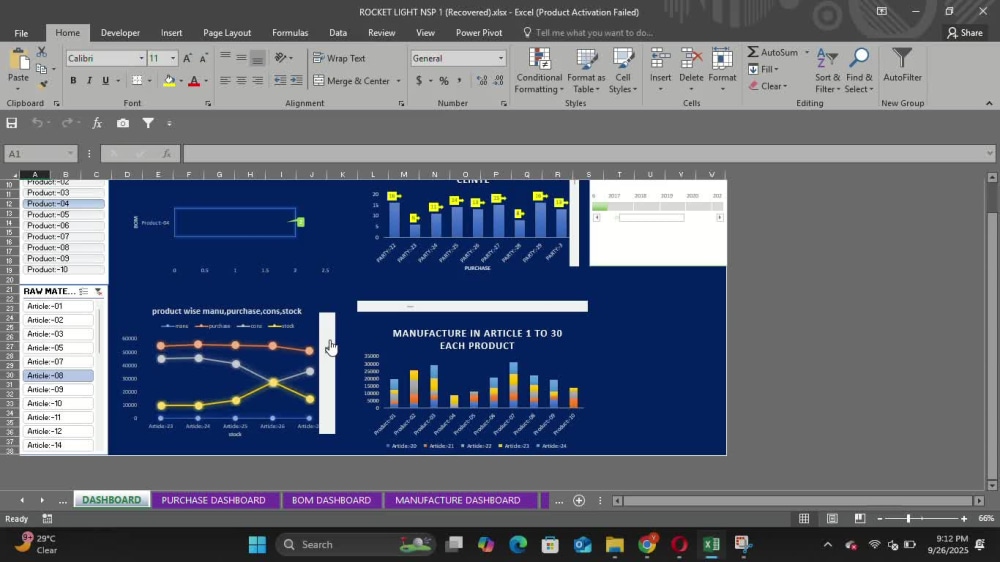Screen dimensions: 1000x562
Task: Toggle Bottom Align alignment
Action: click(x=258, y=58)
